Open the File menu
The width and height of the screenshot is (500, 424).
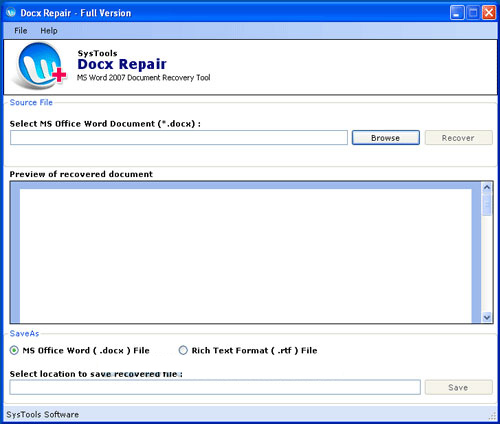21,31
